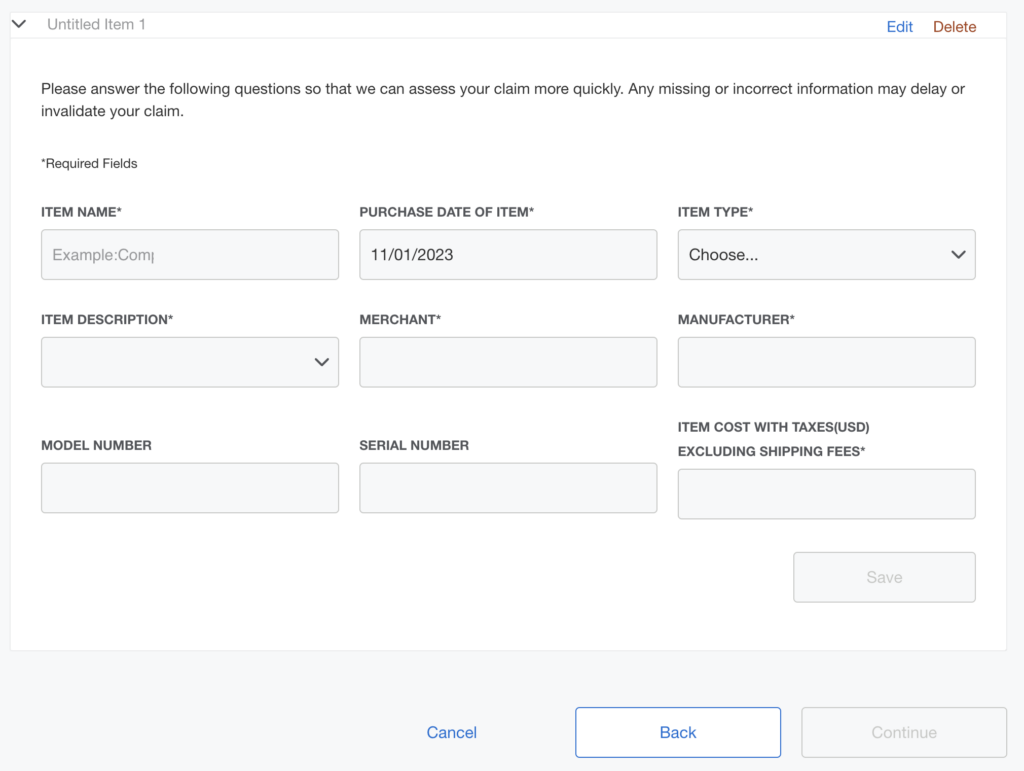Click the Required Fields note
This screenshot has width=1024, height=771.
coord(88,163)
